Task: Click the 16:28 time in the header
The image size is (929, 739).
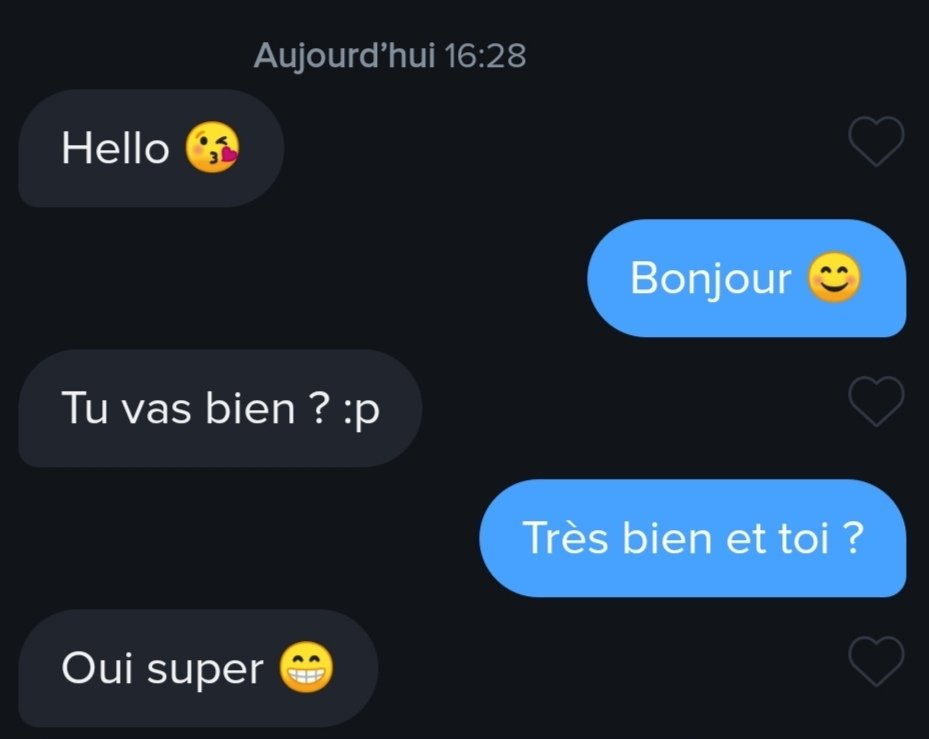Action: tap(485, 56)
